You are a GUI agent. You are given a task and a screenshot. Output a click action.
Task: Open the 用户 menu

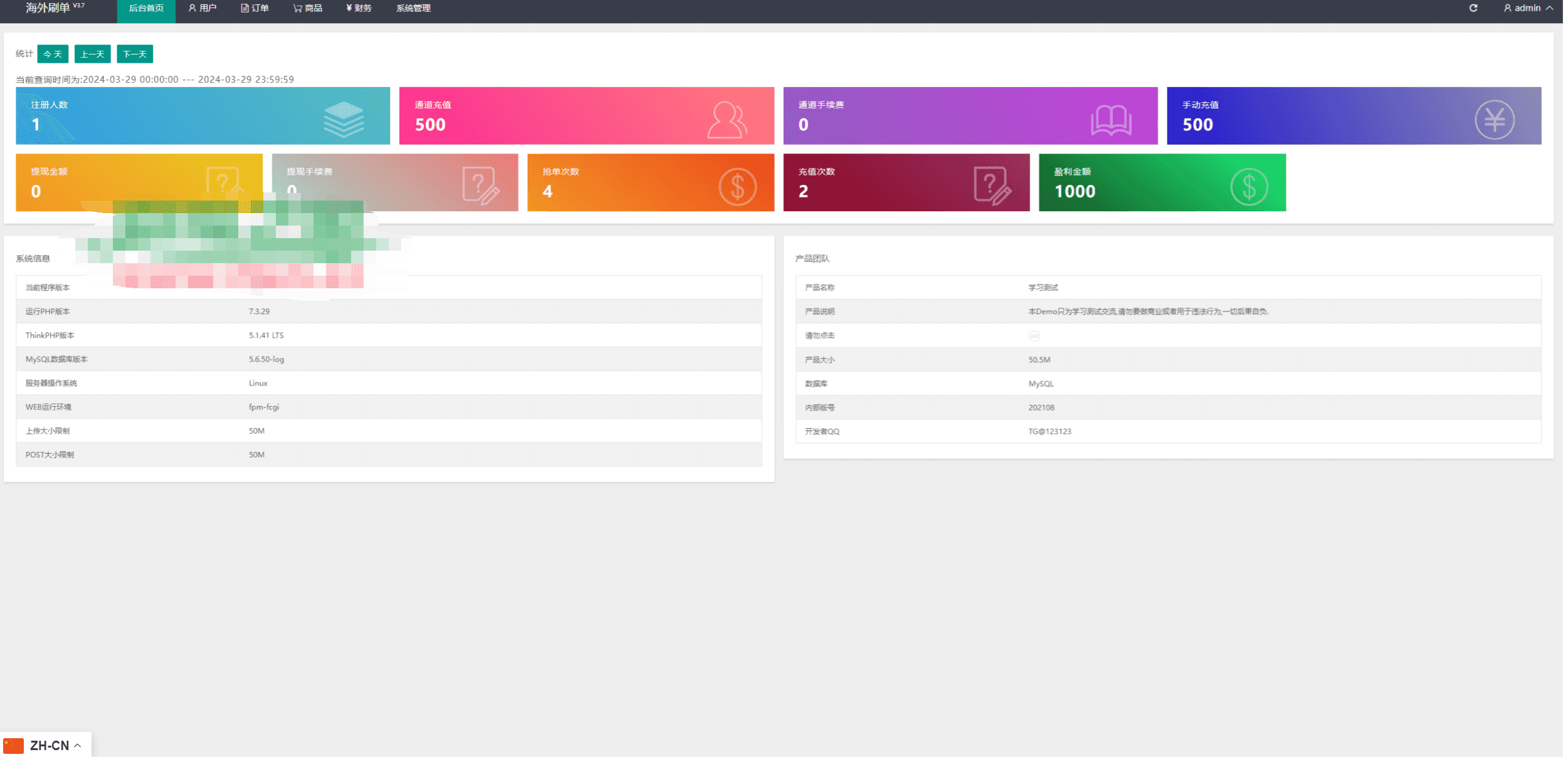(203, 8)
